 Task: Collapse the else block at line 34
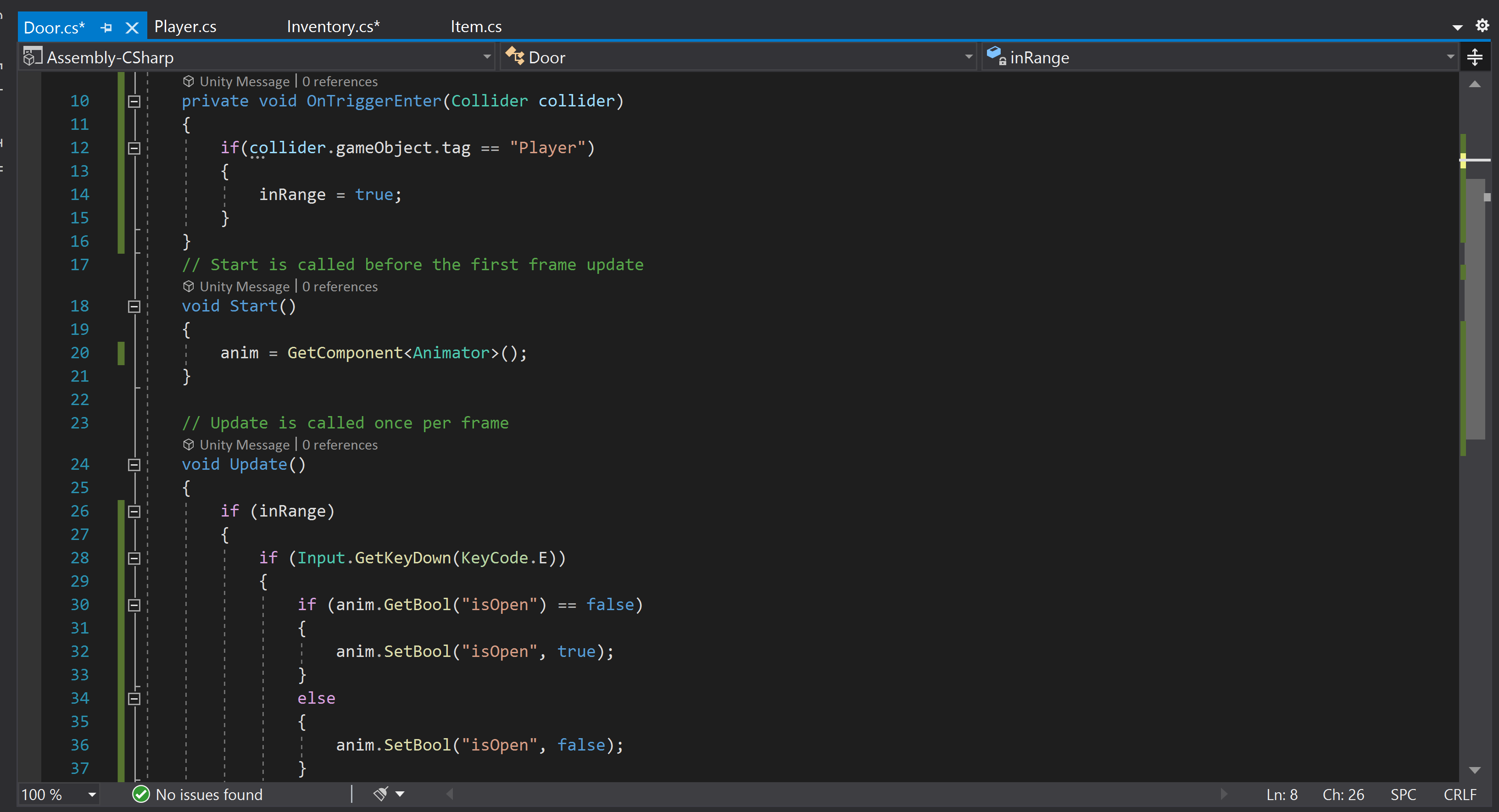tap(134, 699)
